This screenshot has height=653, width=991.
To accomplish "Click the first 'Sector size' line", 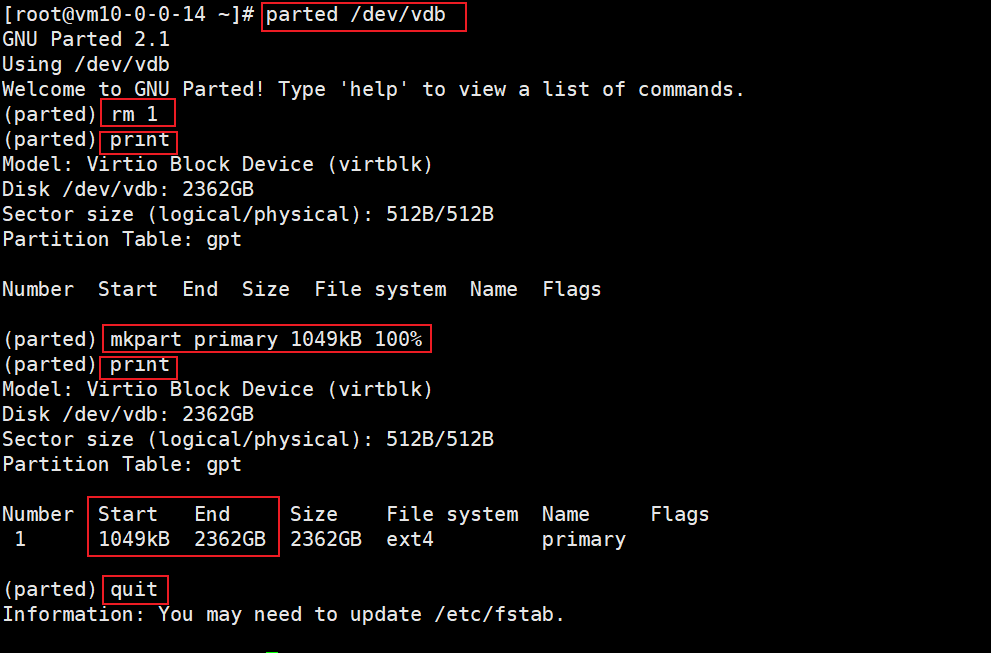I will click(248, 214).
